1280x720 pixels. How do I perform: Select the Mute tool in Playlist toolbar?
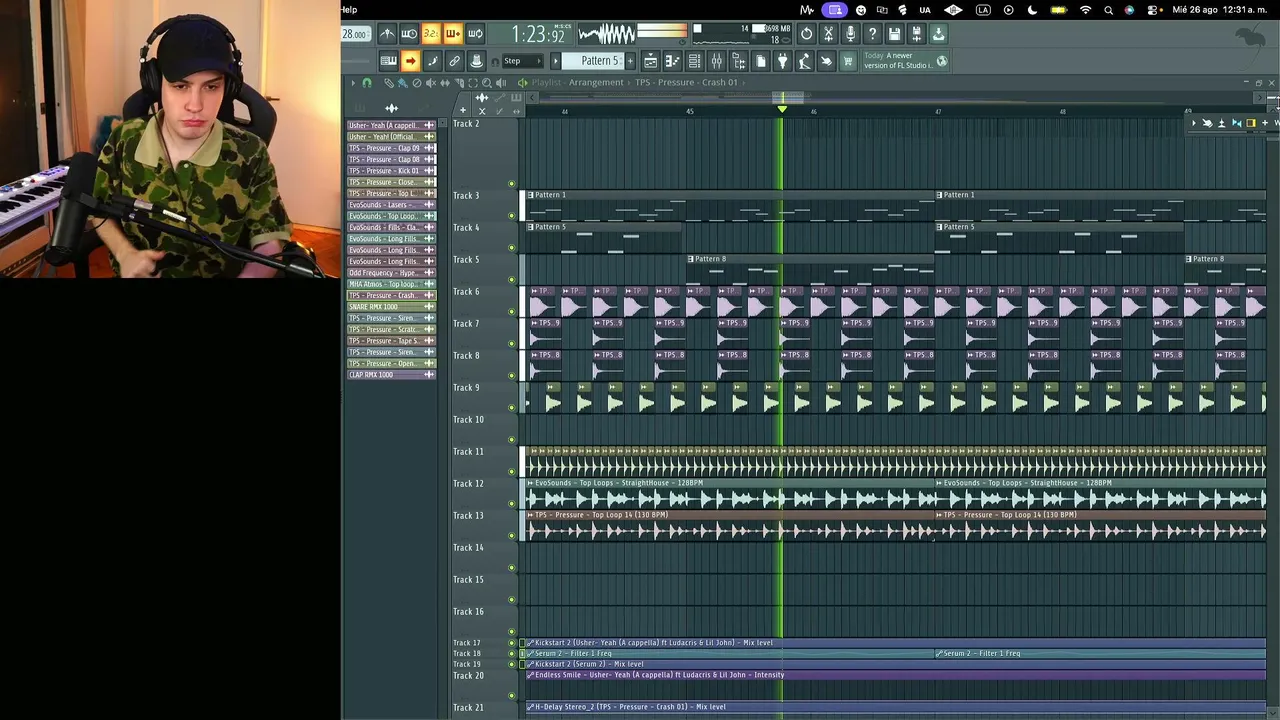coord(431,83)
